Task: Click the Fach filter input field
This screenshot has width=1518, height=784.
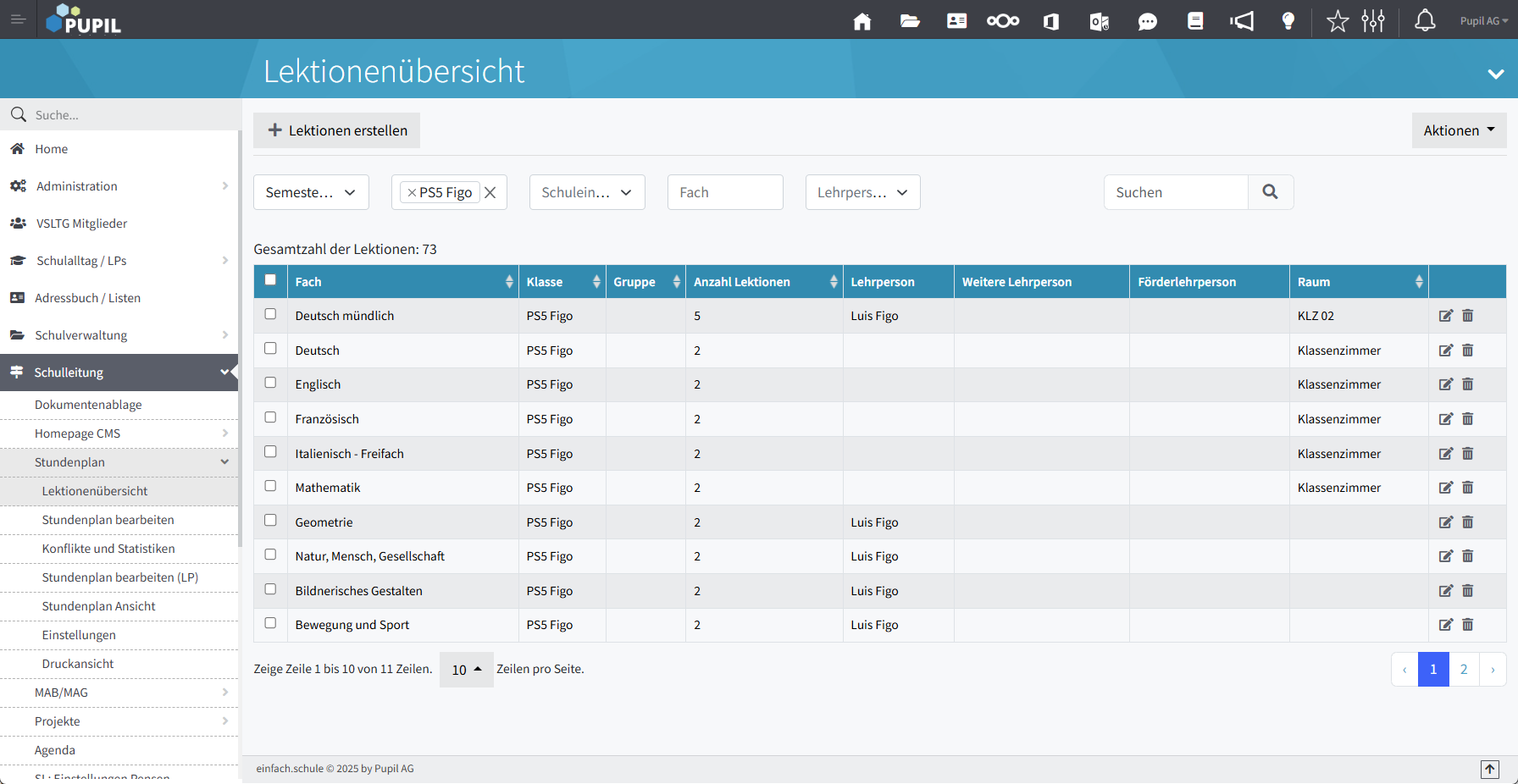Action: click(725, 192)
